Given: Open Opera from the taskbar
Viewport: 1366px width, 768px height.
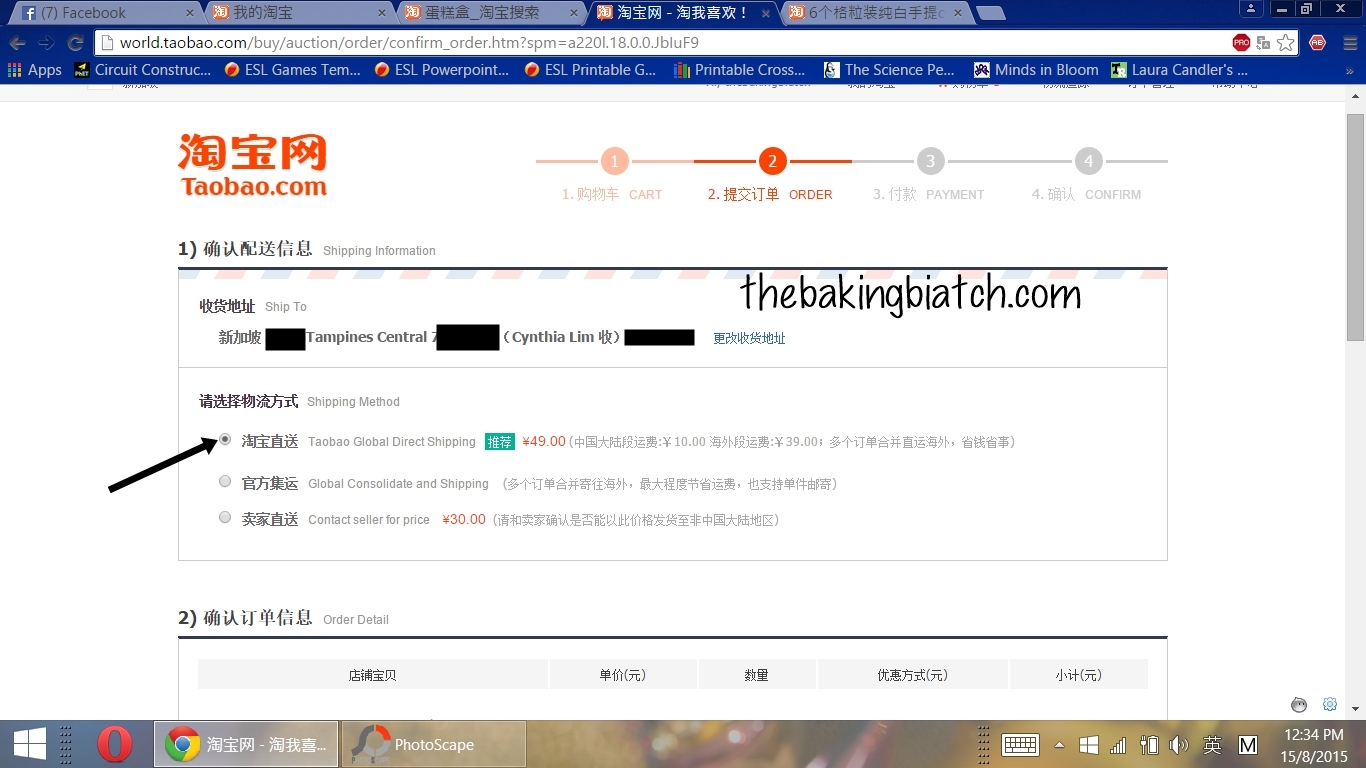Looking at the screenshot, I should click(x=115, y=744).
